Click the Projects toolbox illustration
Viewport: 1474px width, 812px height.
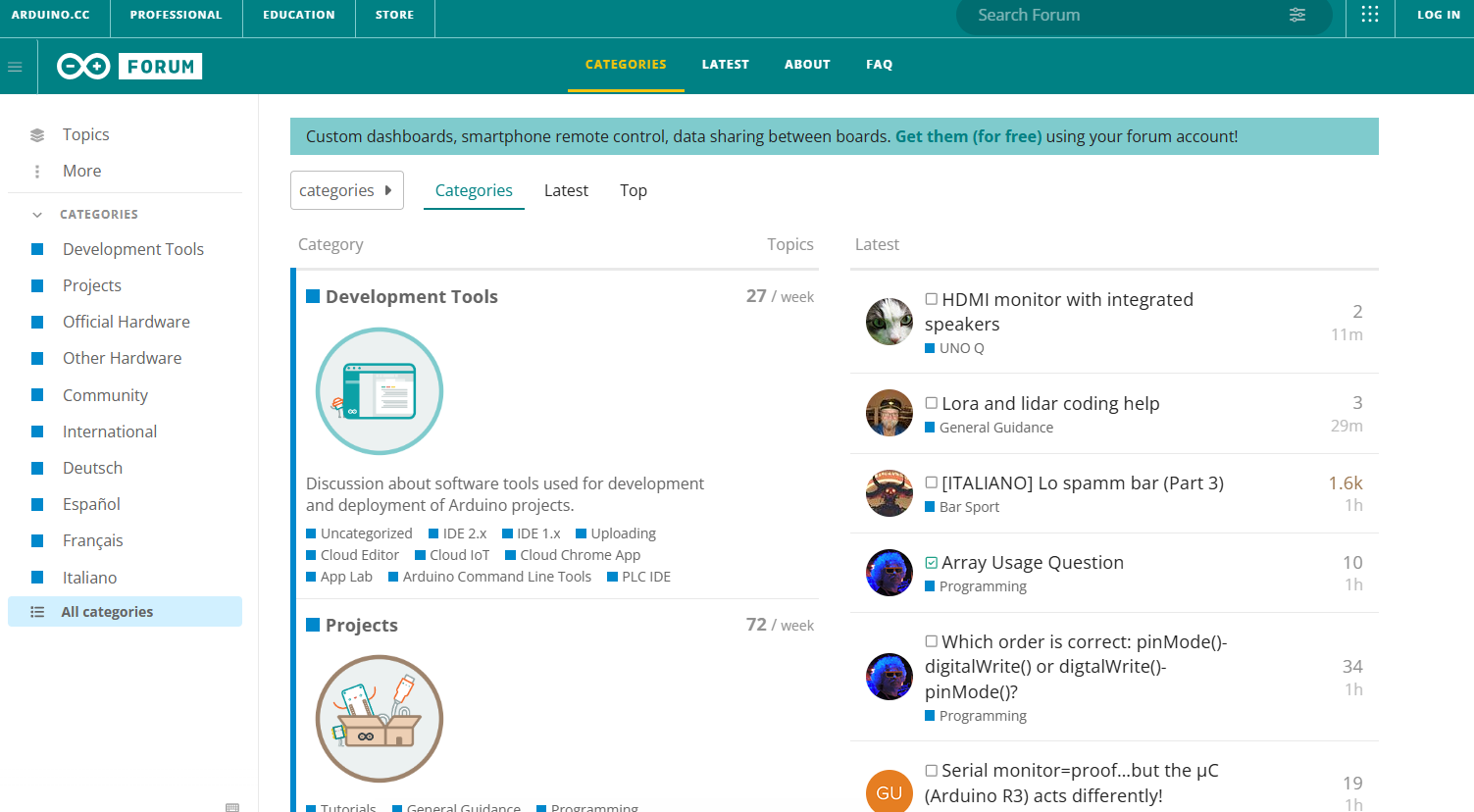click(x=379, y=718)
